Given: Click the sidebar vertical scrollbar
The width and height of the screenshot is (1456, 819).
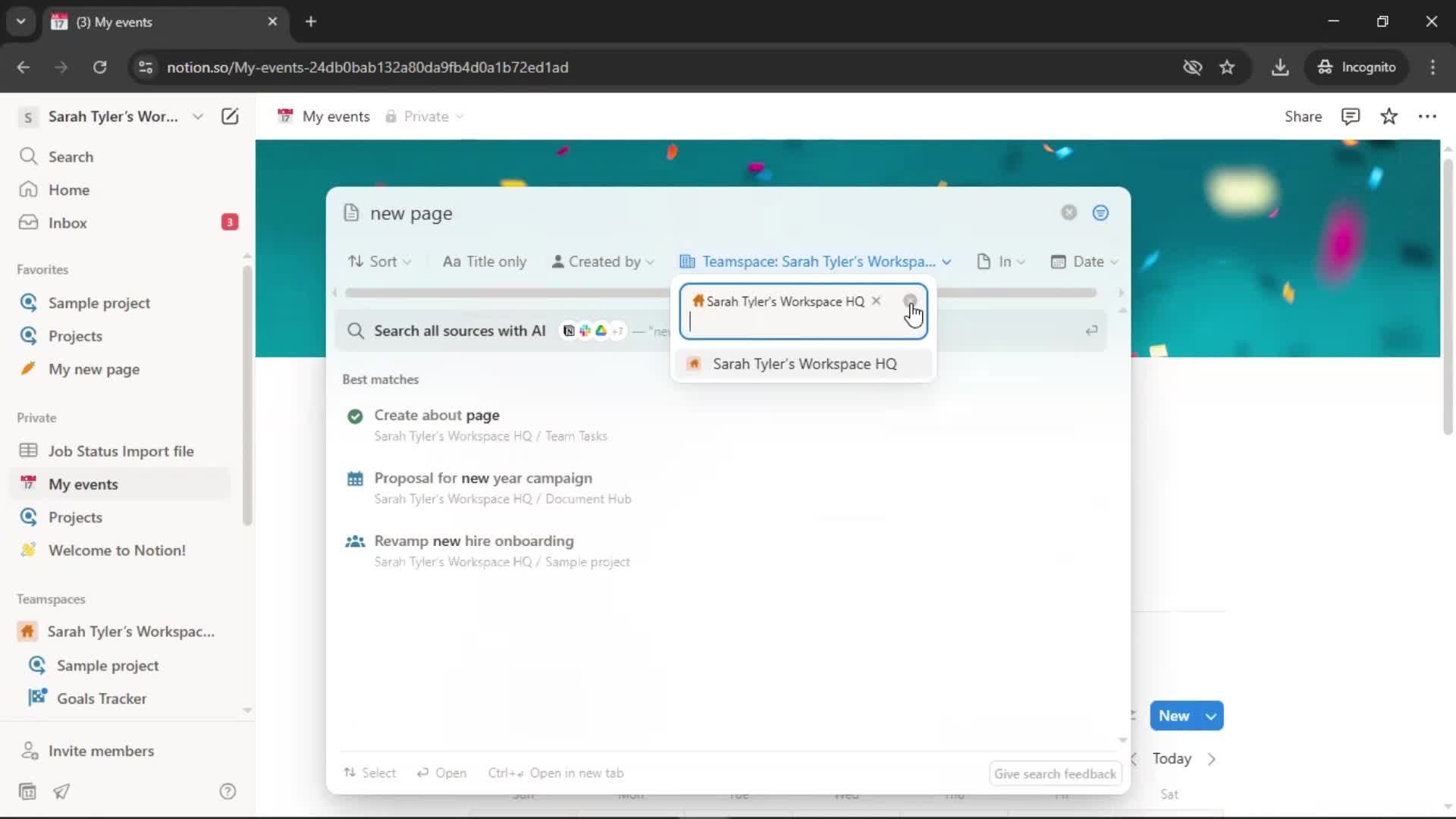Looking at the screenshot, I should [x=247, y=394].
